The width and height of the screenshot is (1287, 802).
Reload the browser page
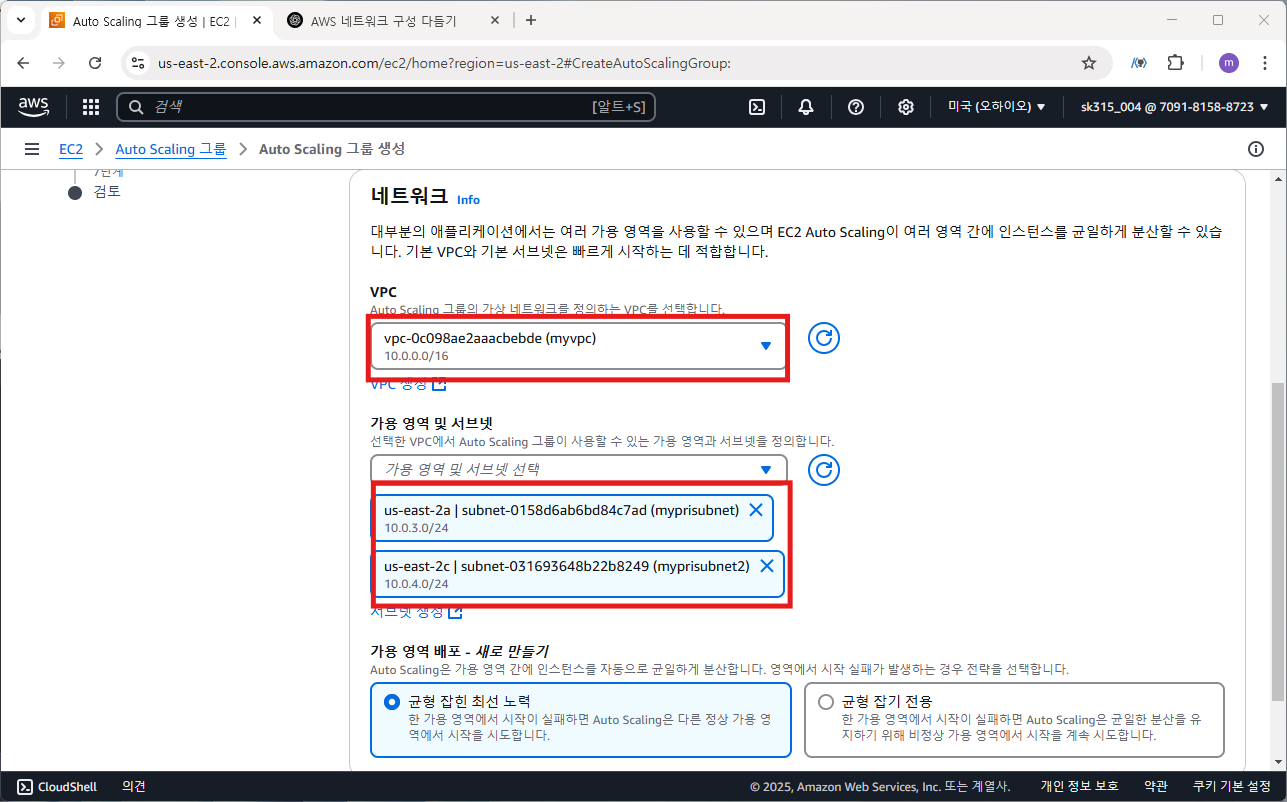pyautogui.click(x=95, y=63)
